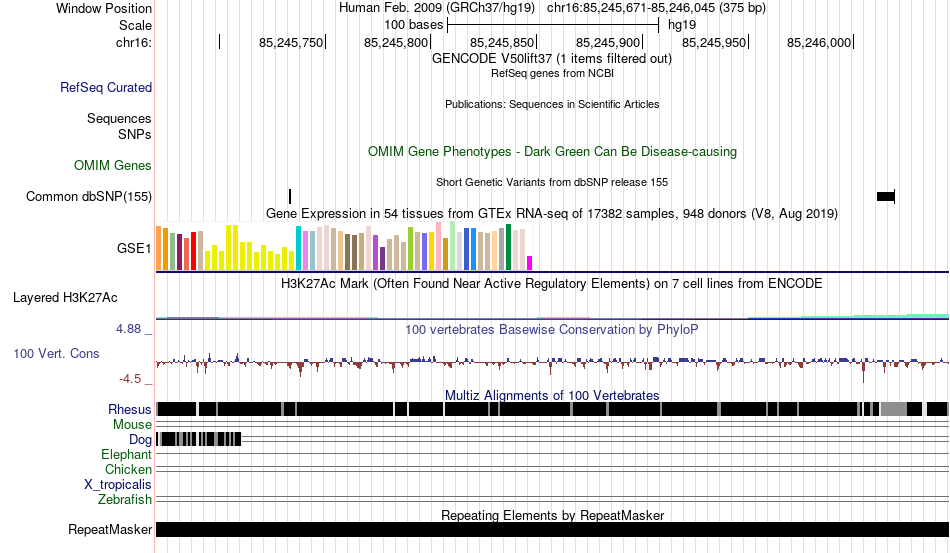Click the 100 bases scale bar

[x=553, y=25]
